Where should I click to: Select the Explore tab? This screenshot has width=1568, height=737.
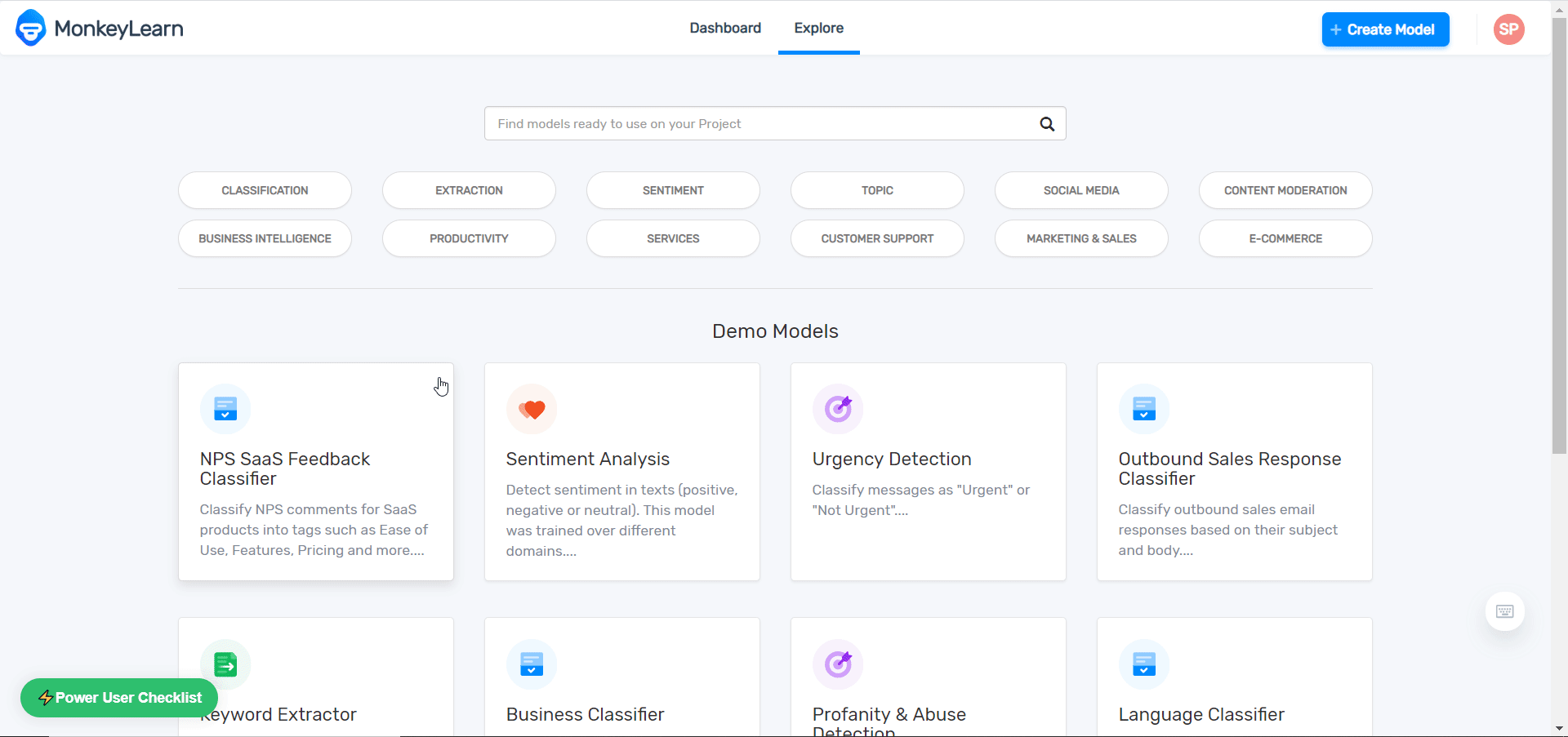click(819, 28)
